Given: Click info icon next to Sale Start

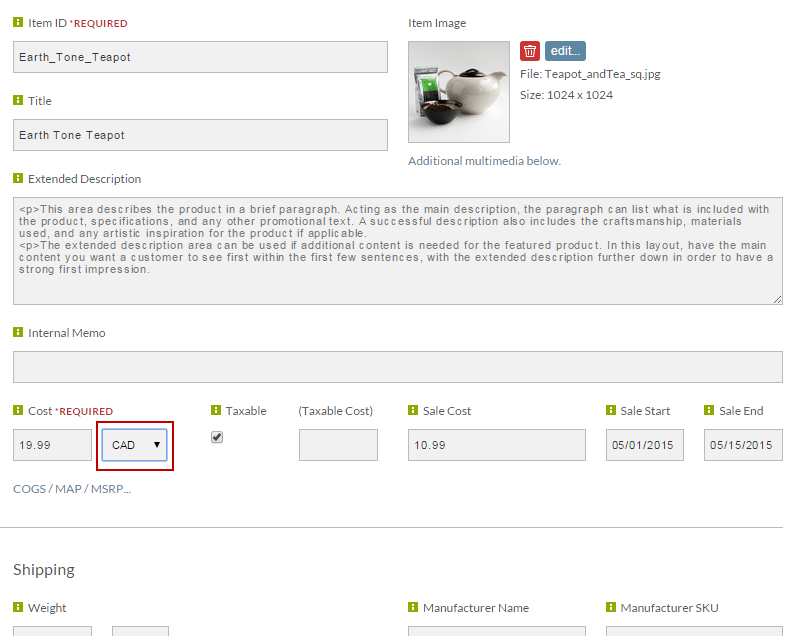Looking at the screenshot, I should click(611, 410).
